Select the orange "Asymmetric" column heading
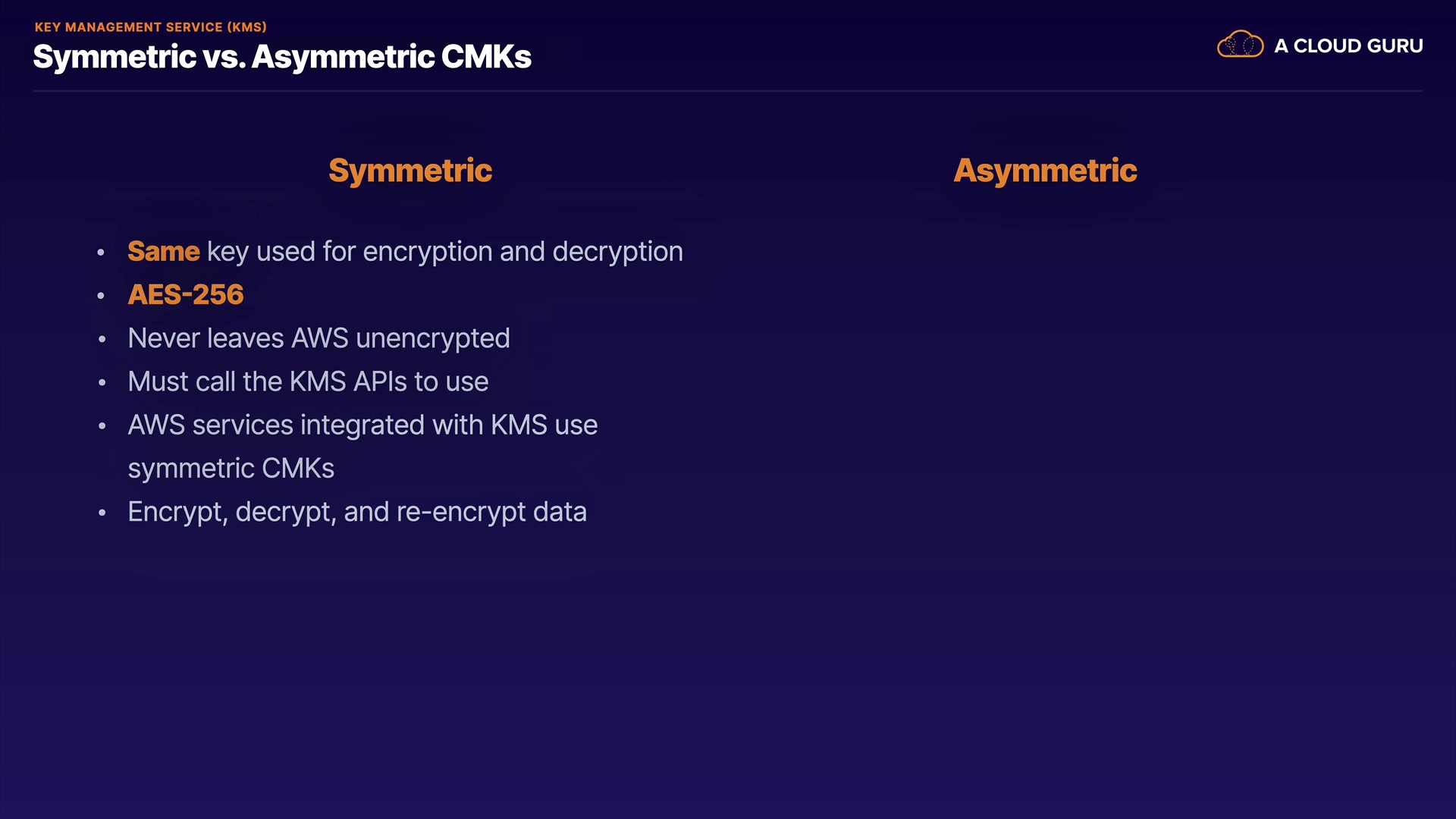The width and height of the screenshot is (1456, 819). tap(1045, 171)
